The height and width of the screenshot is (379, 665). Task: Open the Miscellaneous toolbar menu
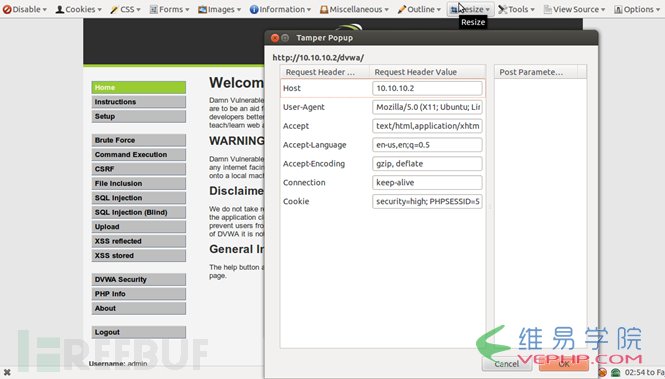click(x=354, y=9)
